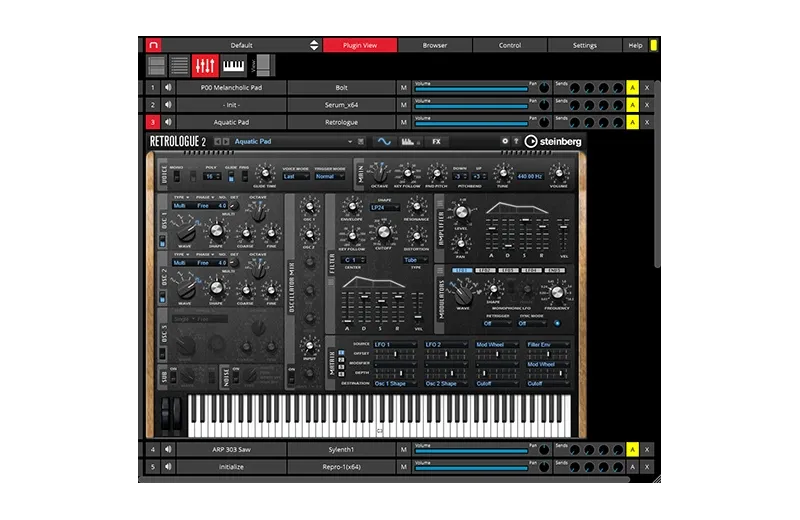Screen dimensions: 800x520
Task: Expand the Voice Mode Last dropdown
Action: tap(296, 176)
